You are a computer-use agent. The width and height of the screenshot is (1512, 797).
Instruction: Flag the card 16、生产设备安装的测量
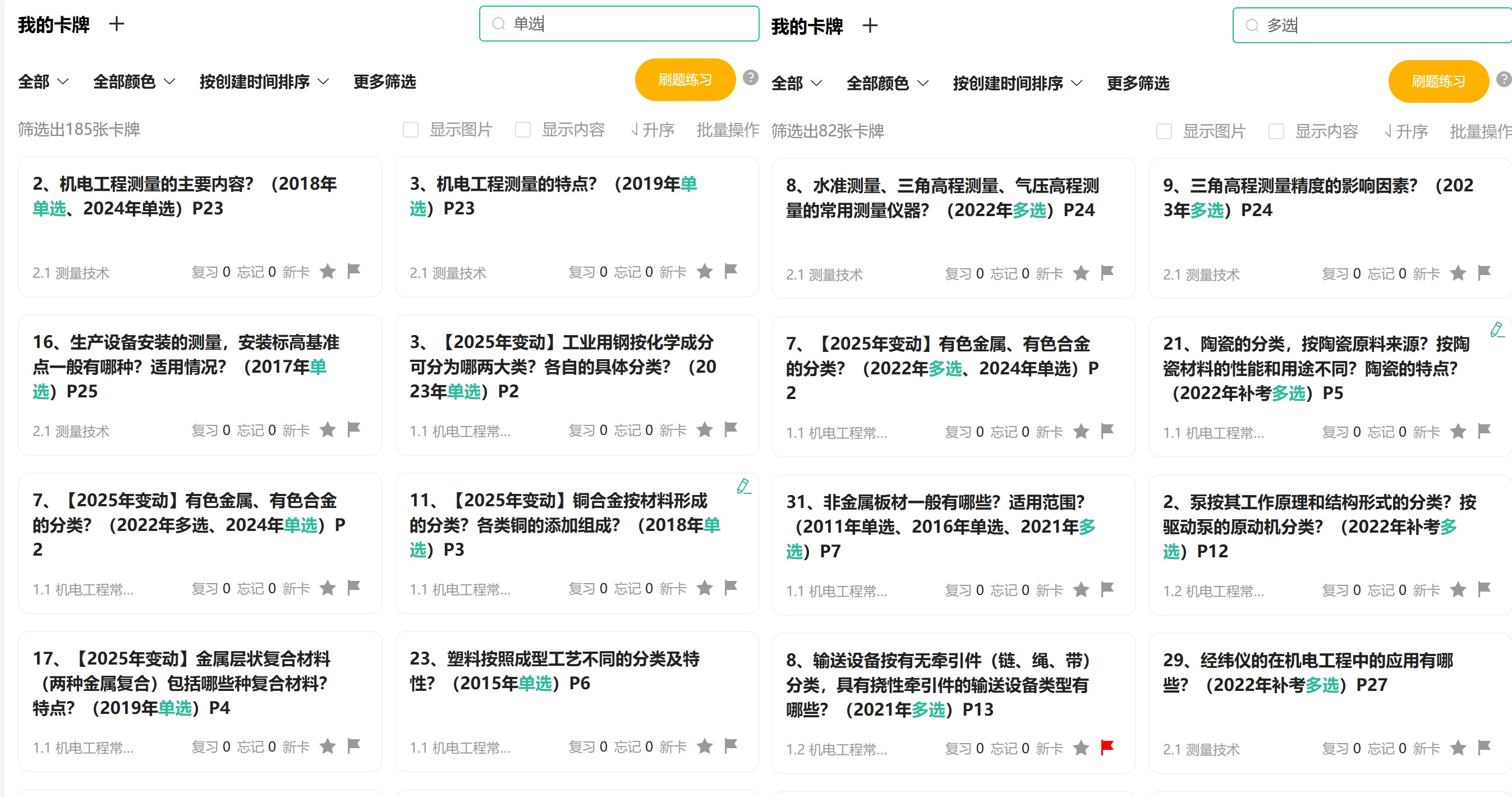tap(353, 429)
